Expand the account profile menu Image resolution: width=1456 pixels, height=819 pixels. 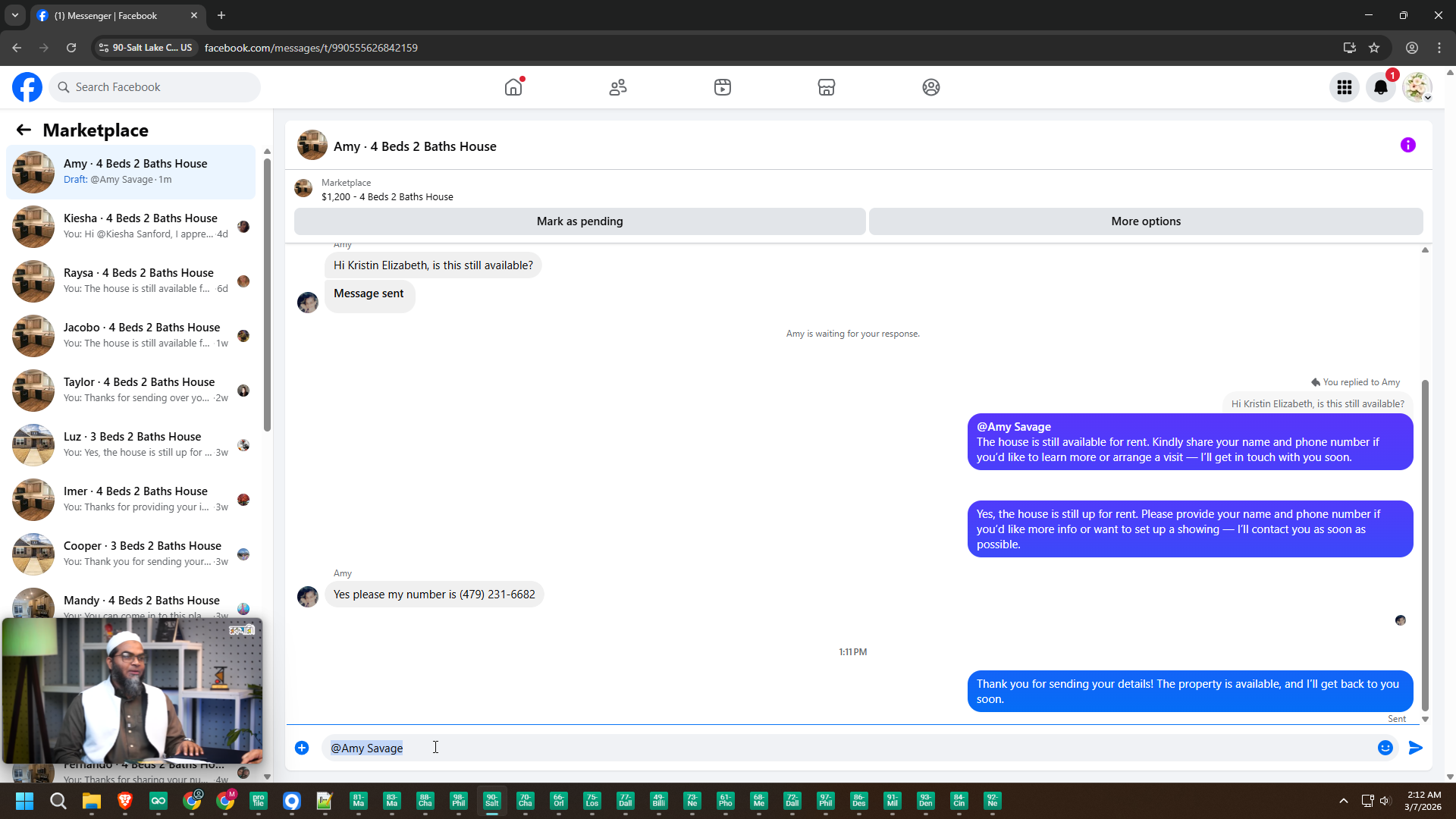[x=1417, y=87]
